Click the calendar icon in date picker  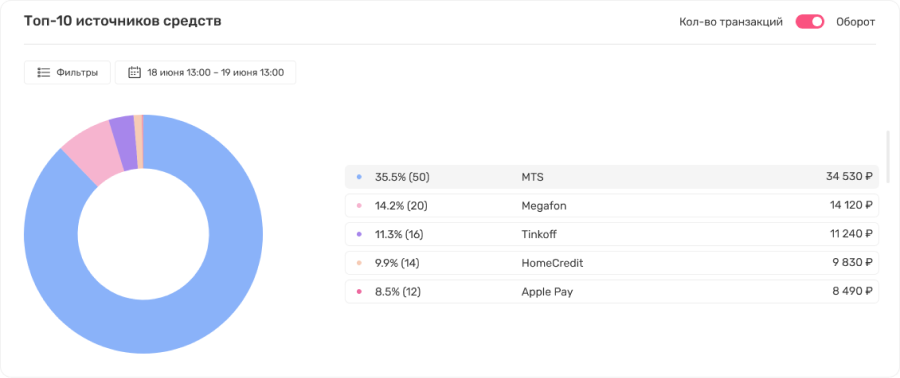[x=134, y=73]
